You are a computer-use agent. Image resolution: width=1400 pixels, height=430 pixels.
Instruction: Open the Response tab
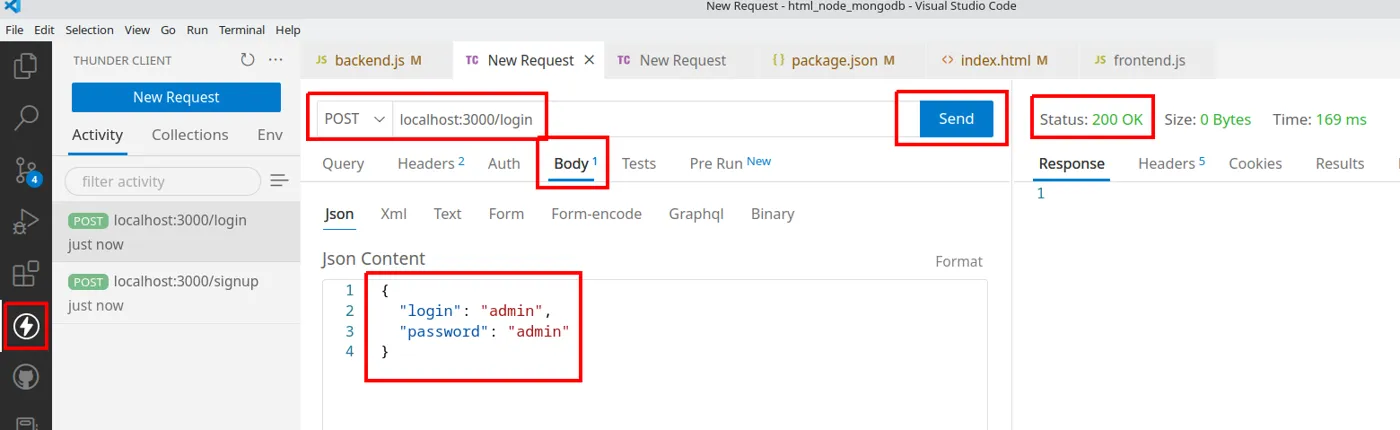click(x=1071, y=164)
